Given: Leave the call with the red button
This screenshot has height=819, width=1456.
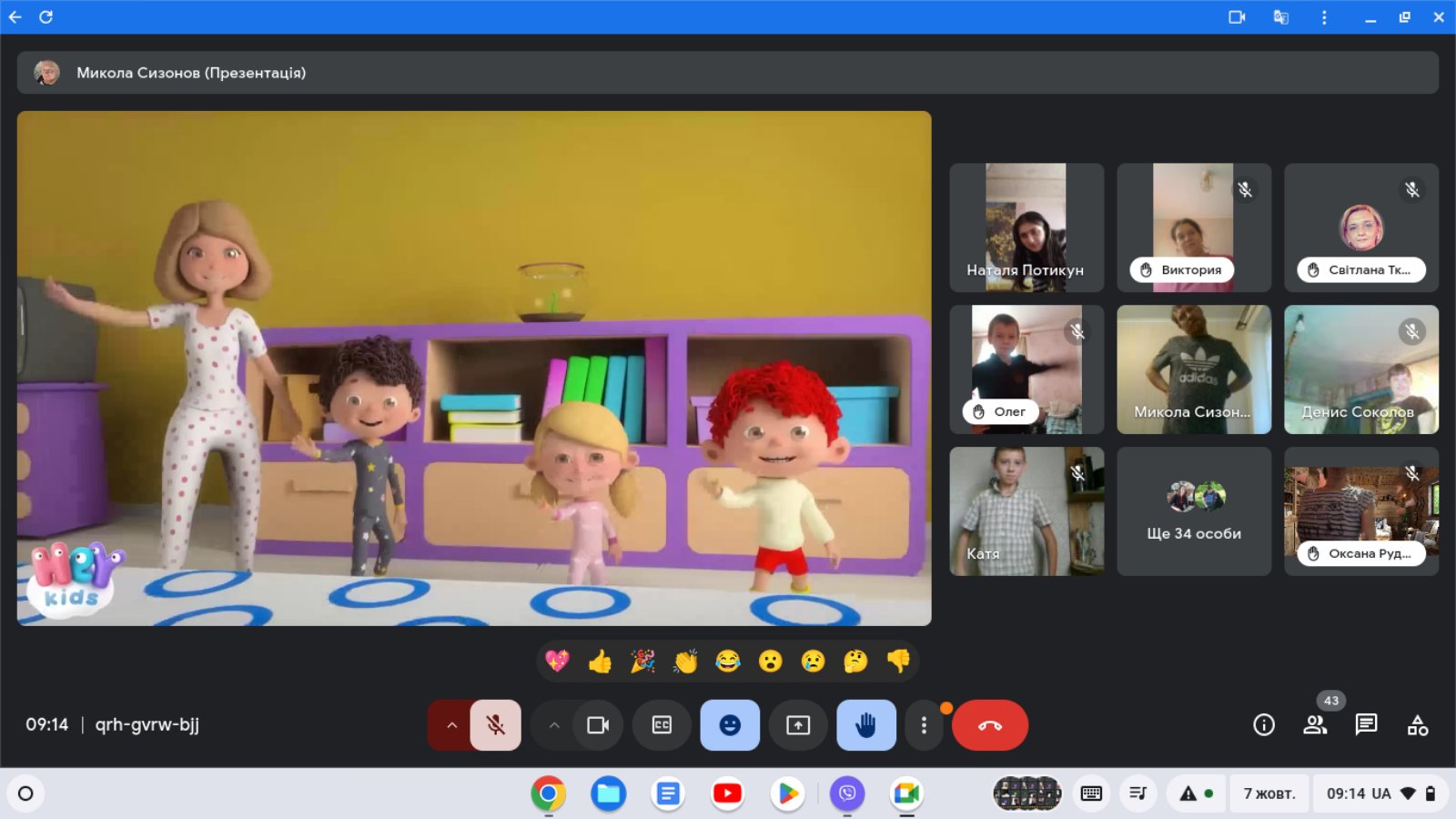Looking at the screenshot, I should coord(990,725).
